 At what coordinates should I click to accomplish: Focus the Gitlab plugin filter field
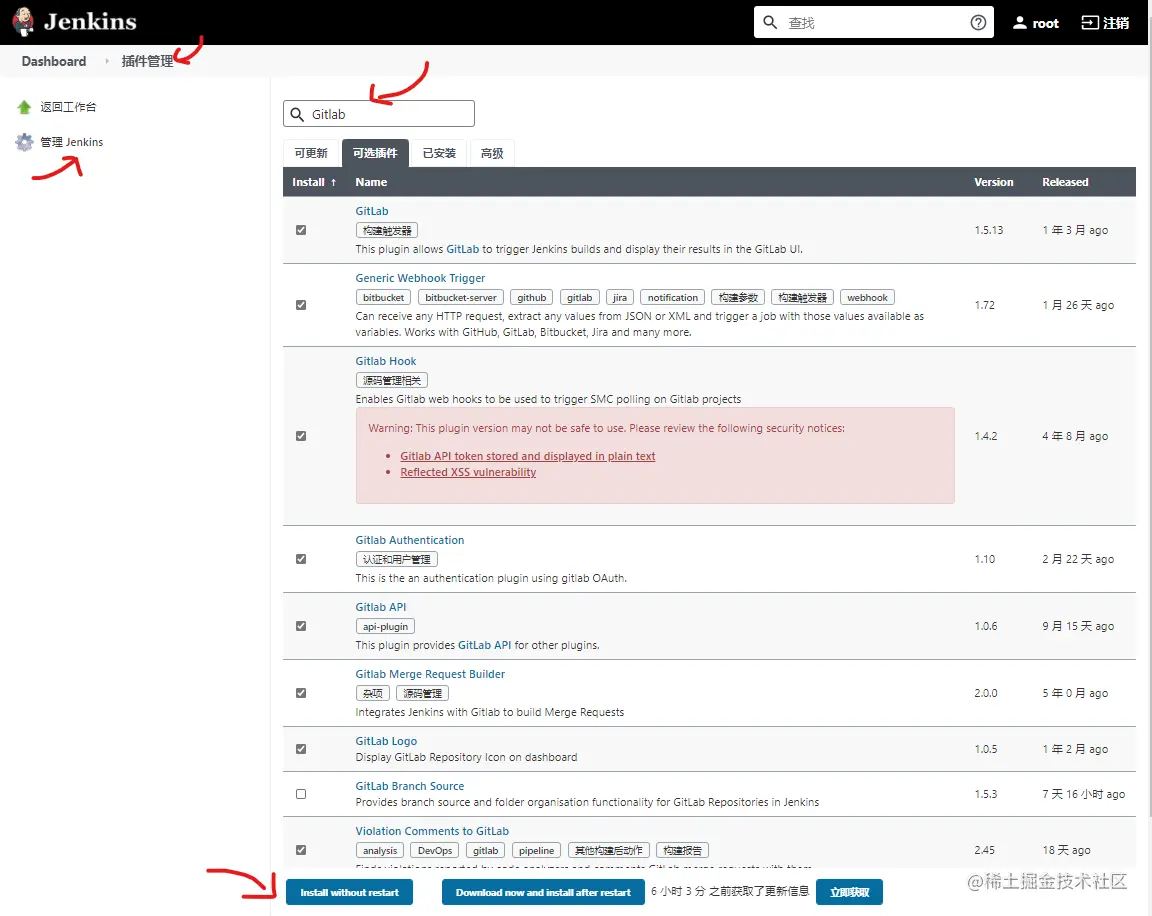tap(378, 114)
